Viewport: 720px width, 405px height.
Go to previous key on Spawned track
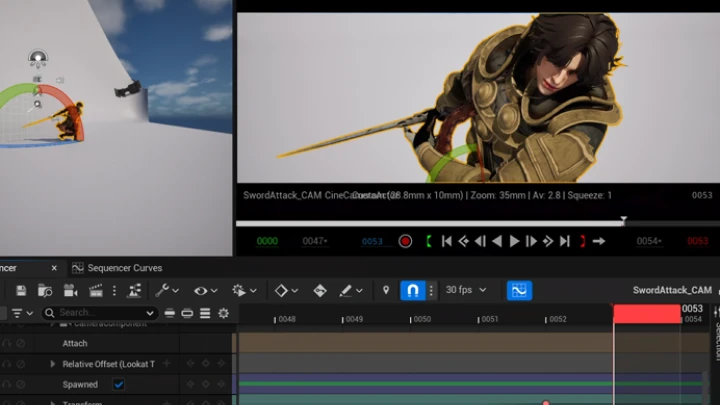click(x=191, y=384)
